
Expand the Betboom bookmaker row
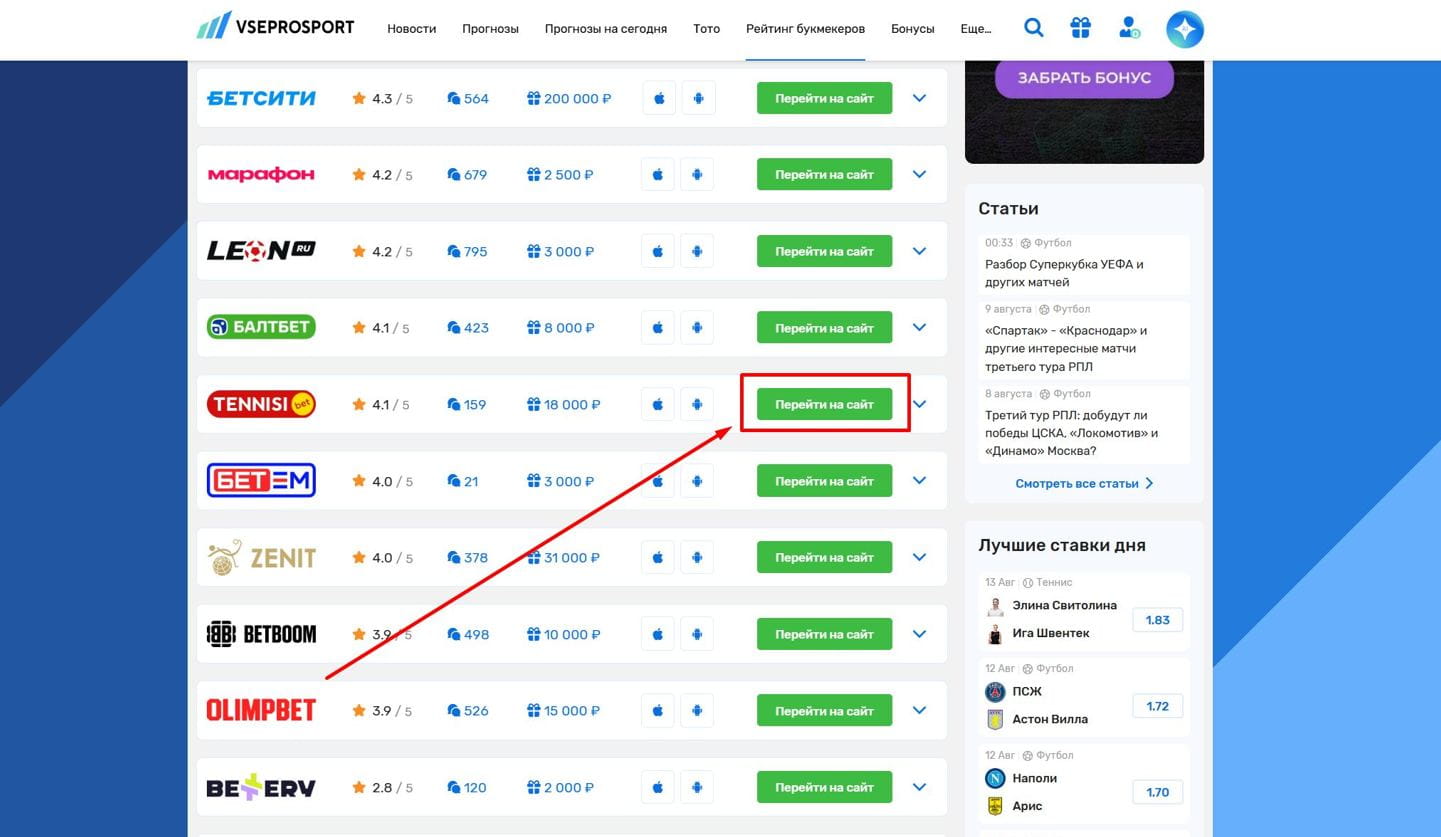(x=920, y=634)
